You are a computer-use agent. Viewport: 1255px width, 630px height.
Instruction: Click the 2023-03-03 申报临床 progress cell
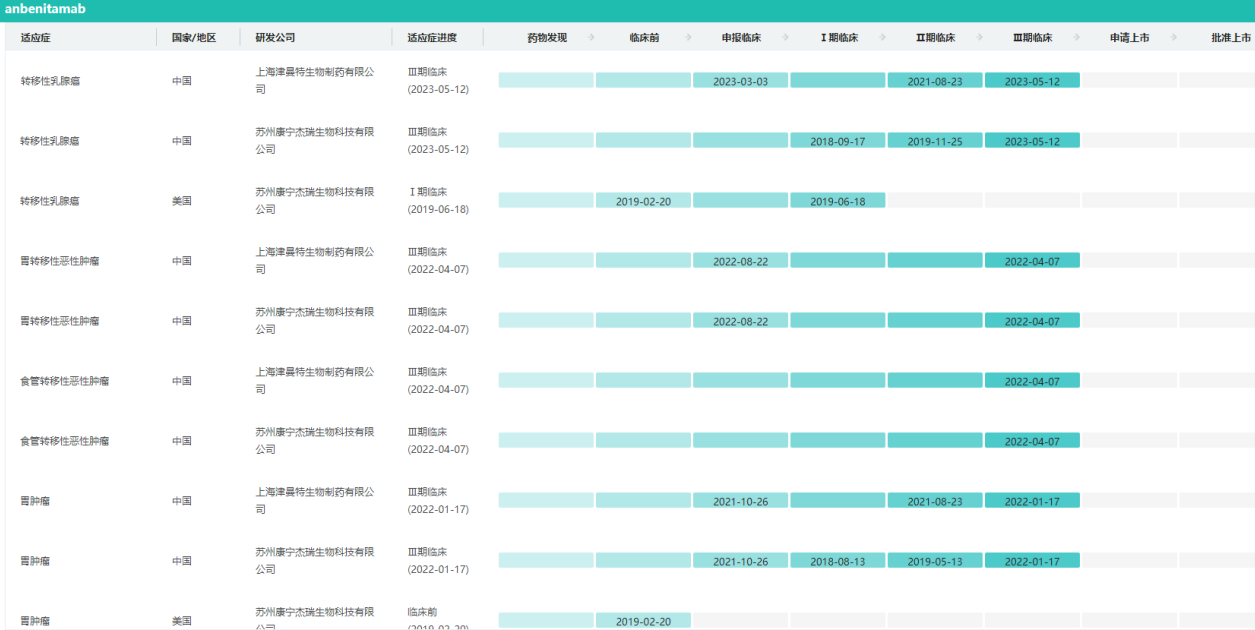pos(740,81)
